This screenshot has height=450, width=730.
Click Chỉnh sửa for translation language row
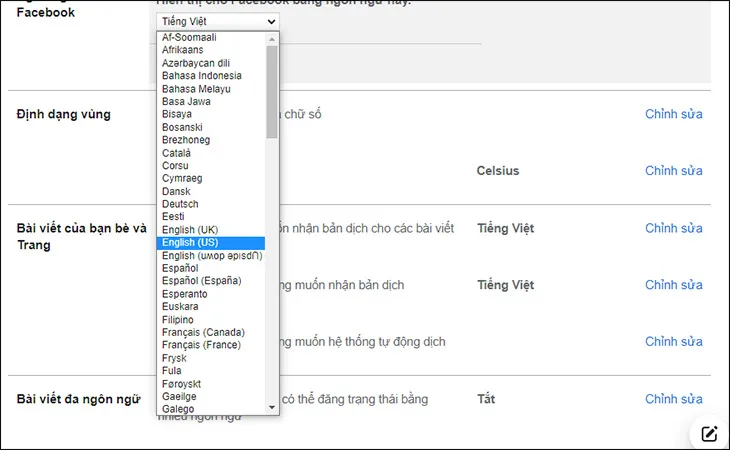point(674,228)
